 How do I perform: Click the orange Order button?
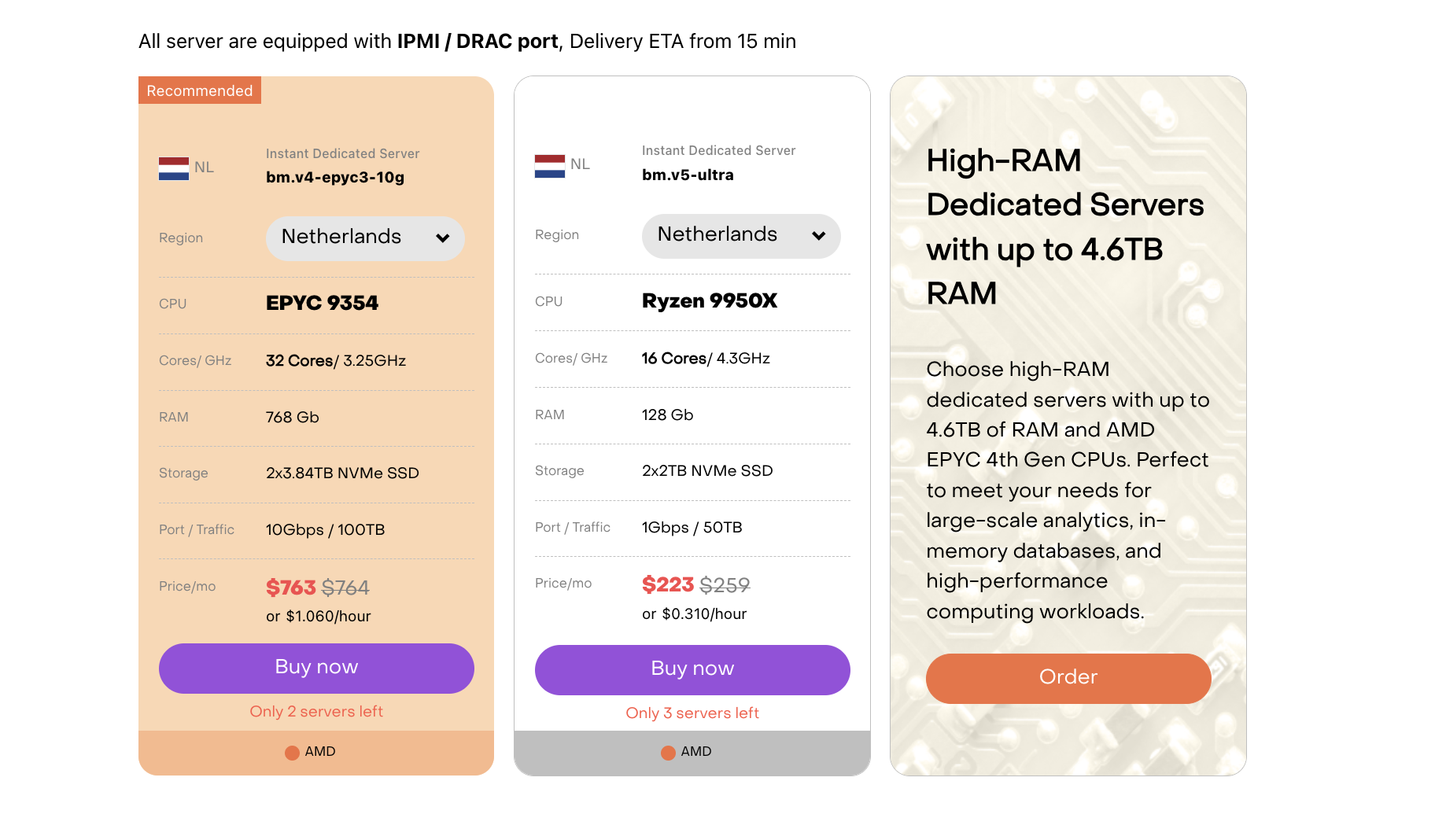click(1068, 678)
